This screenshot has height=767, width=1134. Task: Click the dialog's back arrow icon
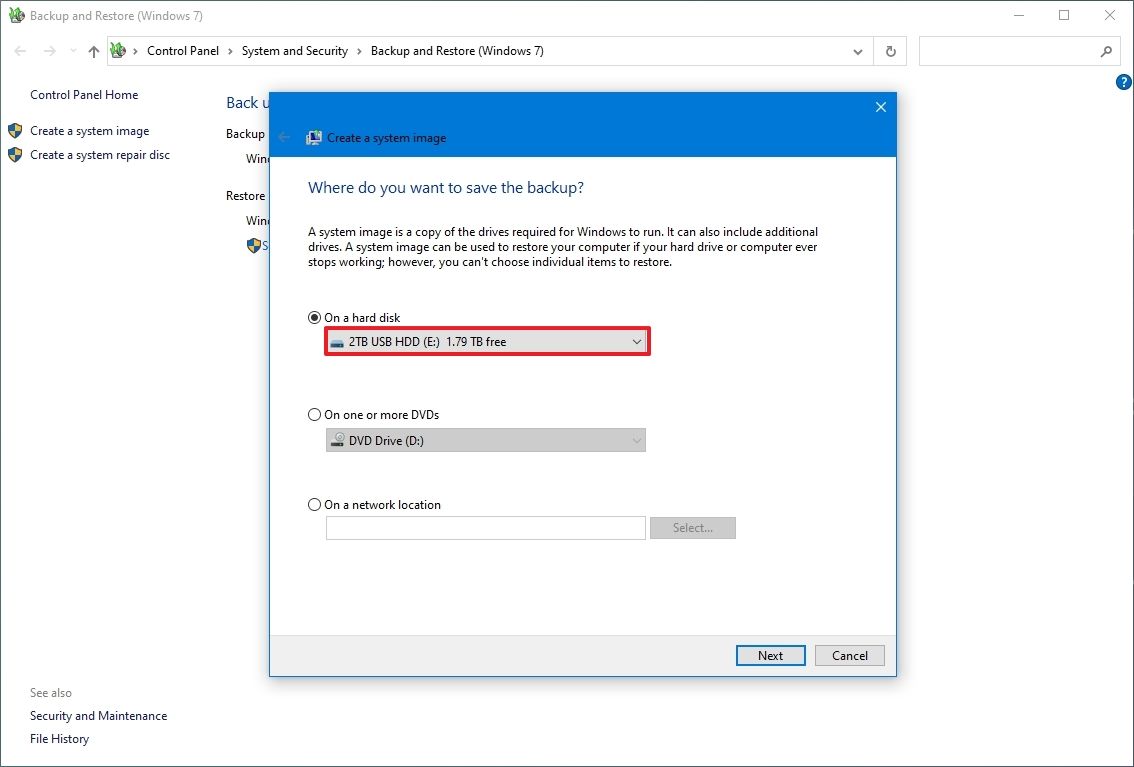(284, 138)
